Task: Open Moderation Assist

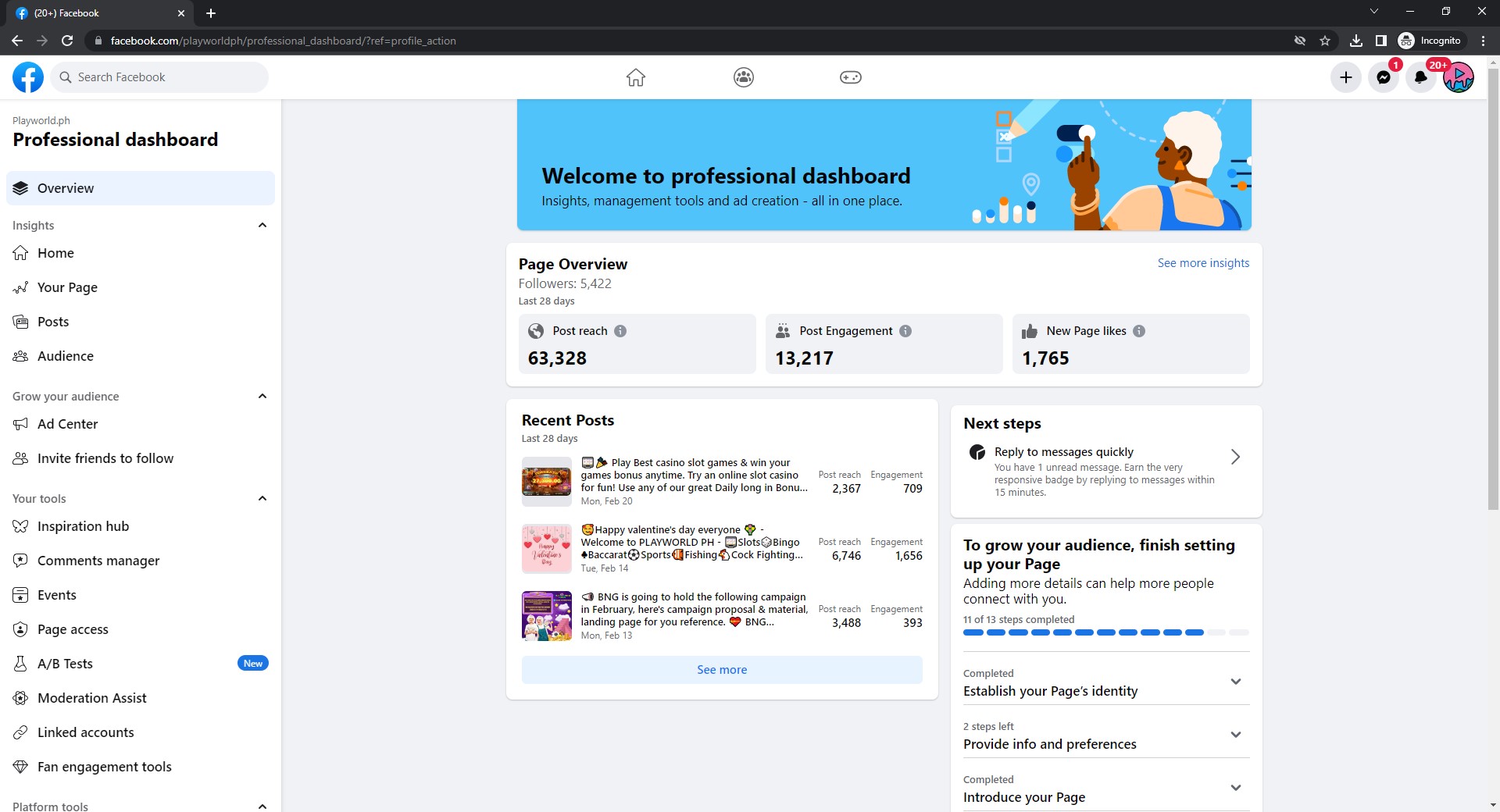Action: point(141,698)
